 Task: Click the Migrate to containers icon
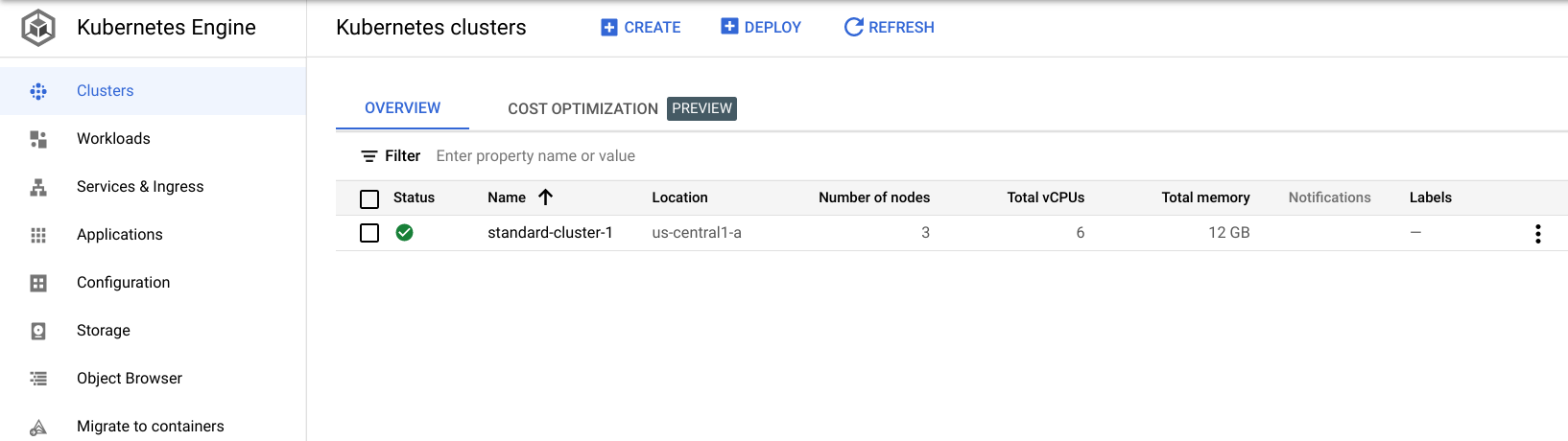point(38,428)
